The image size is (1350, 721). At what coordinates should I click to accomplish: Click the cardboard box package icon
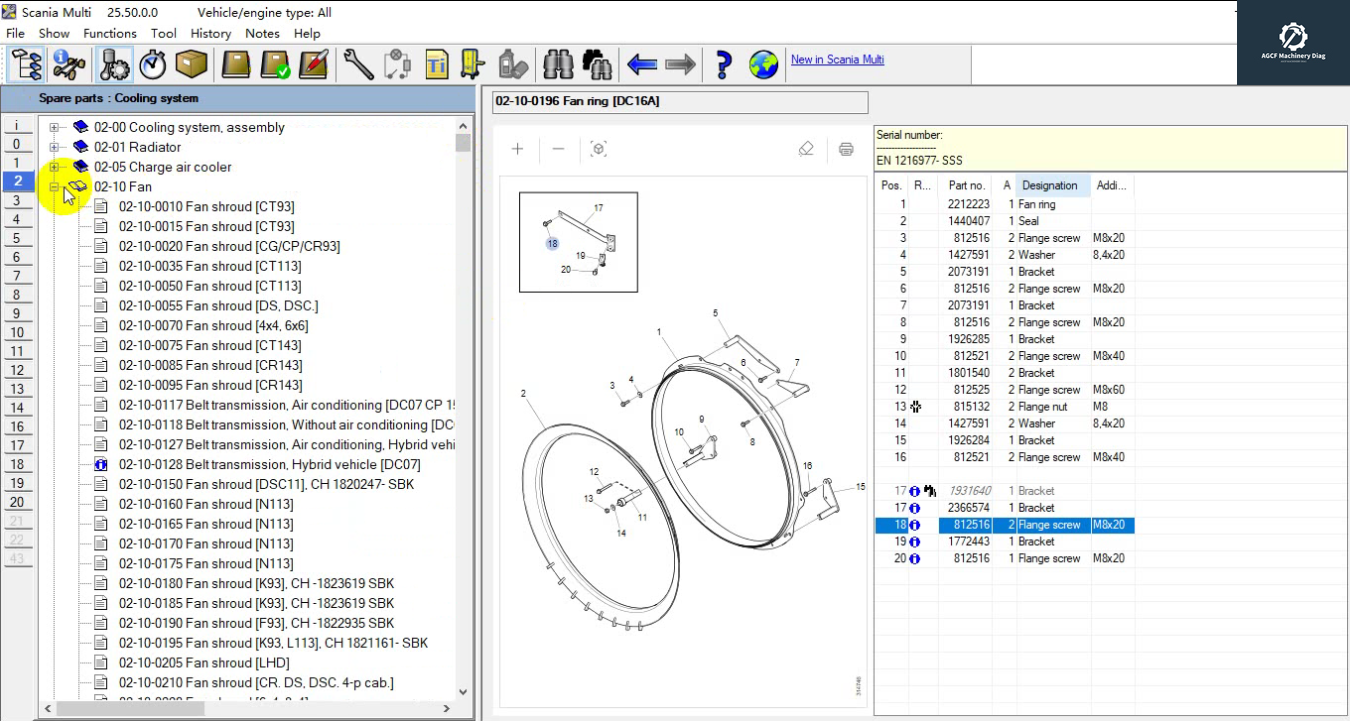191,65
